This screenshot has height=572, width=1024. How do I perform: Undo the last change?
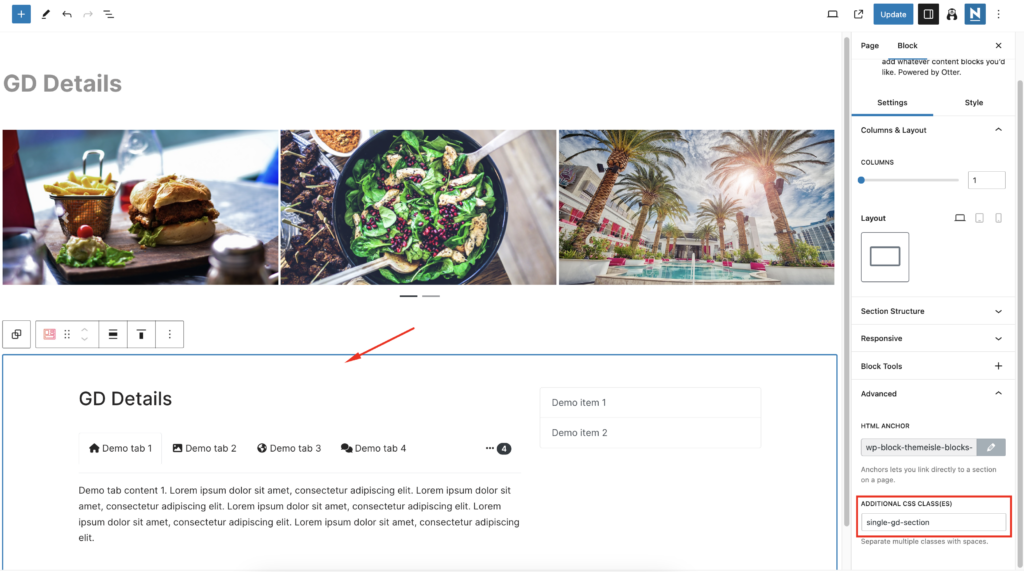67,14
